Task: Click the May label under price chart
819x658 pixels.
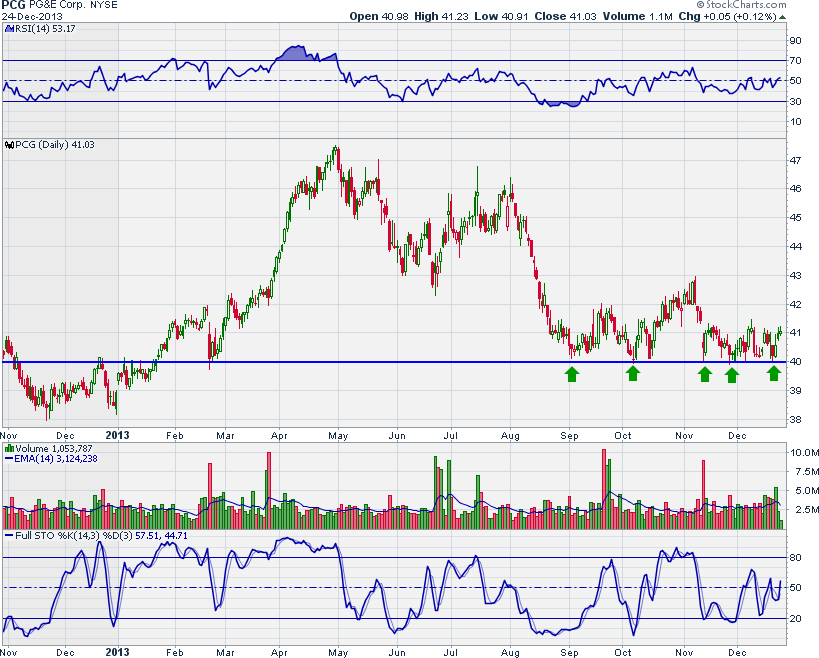Action: point(338,436)
